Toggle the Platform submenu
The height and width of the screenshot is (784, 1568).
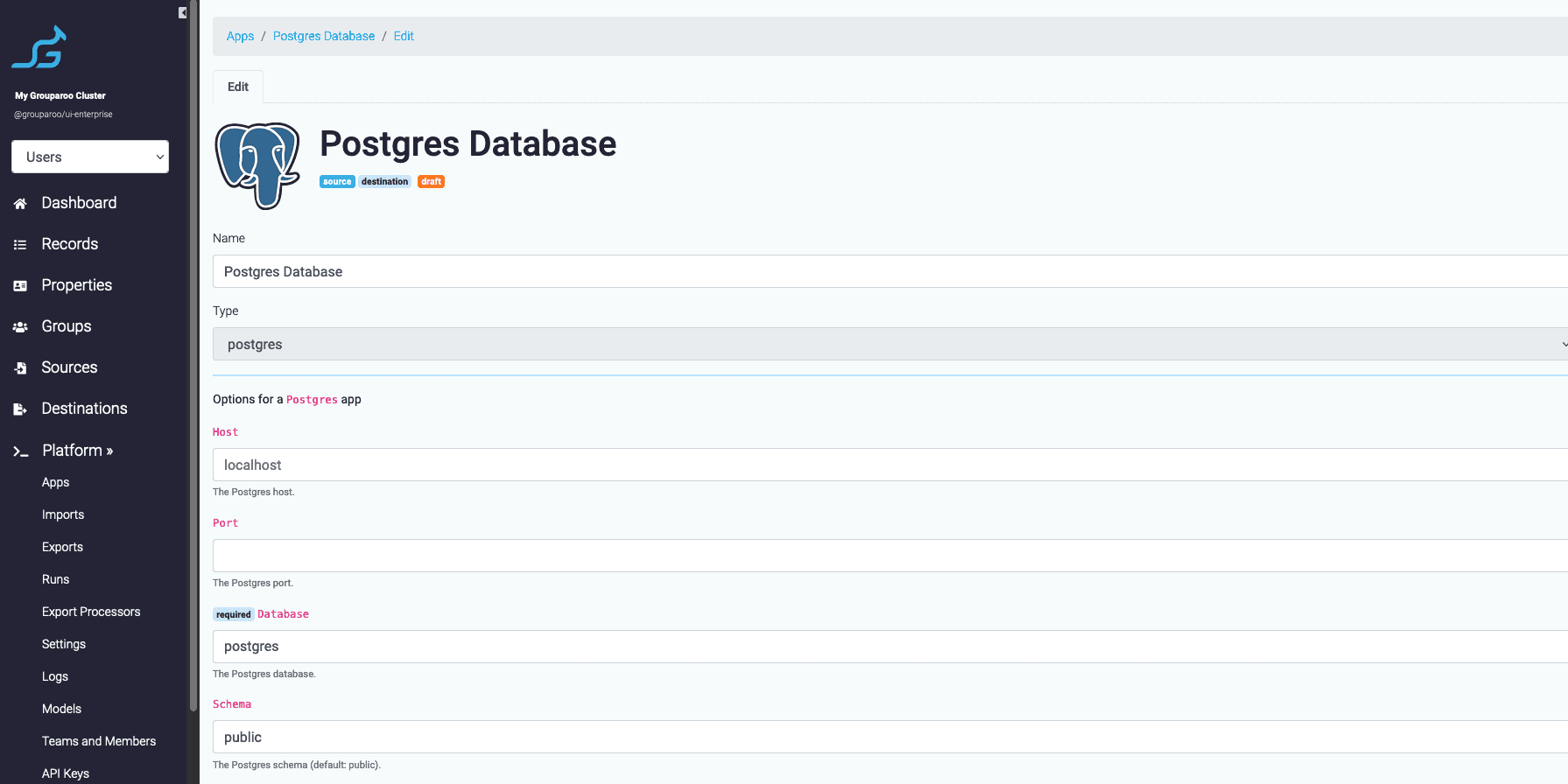coord(78,451)
